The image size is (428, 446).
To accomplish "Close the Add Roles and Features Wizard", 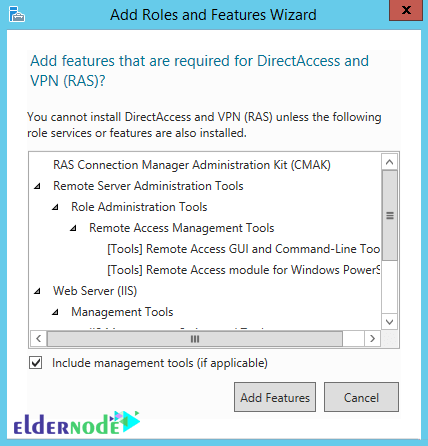I will [406, 10].
